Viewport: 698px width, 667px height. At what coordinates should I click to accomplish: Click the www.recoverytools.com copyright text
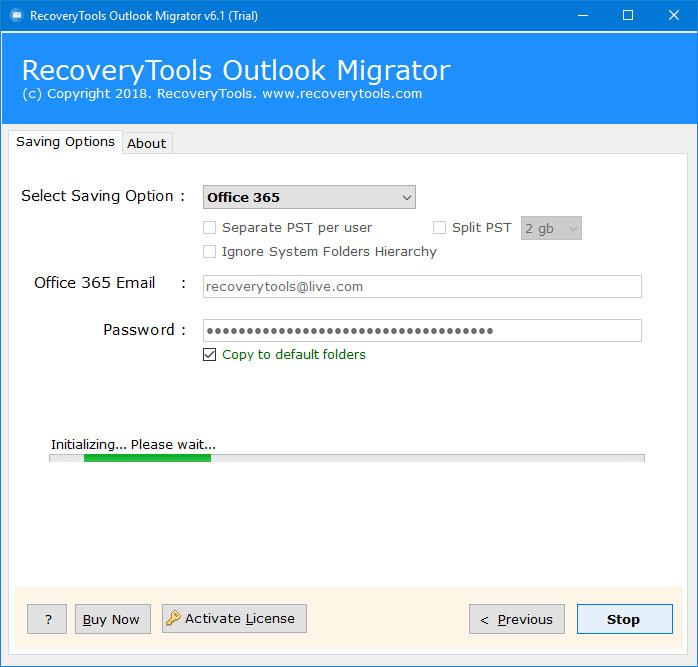tap(342, 94)
